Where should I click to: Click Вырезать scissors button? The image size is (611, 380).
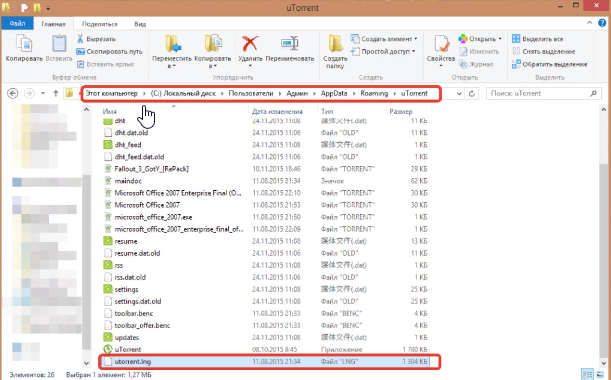96,39
